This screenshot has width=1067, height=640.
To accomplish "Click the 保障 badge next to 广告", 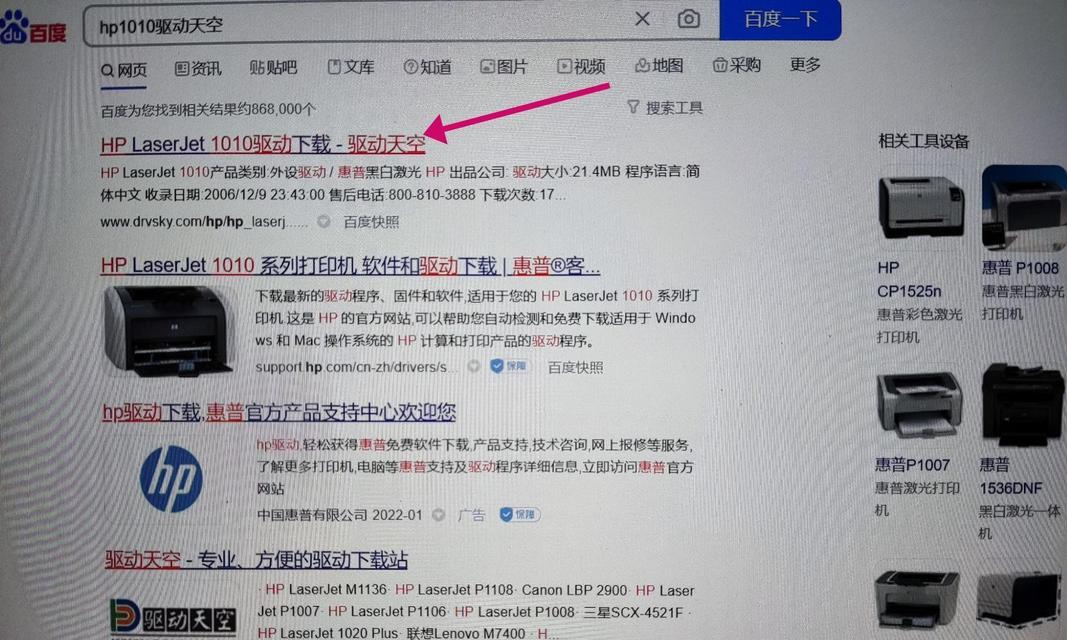I will (520, 514).
